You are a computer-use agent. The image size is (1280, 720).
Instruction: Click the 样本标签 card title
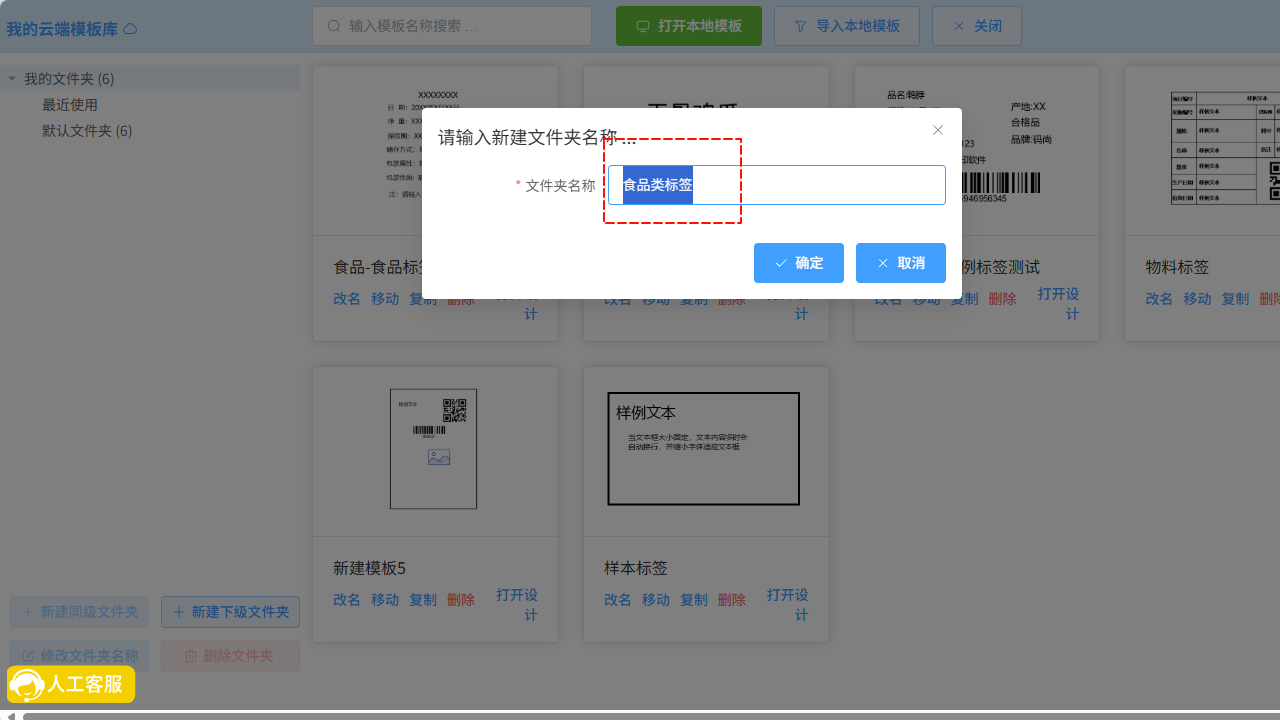(x=636, y=568)
